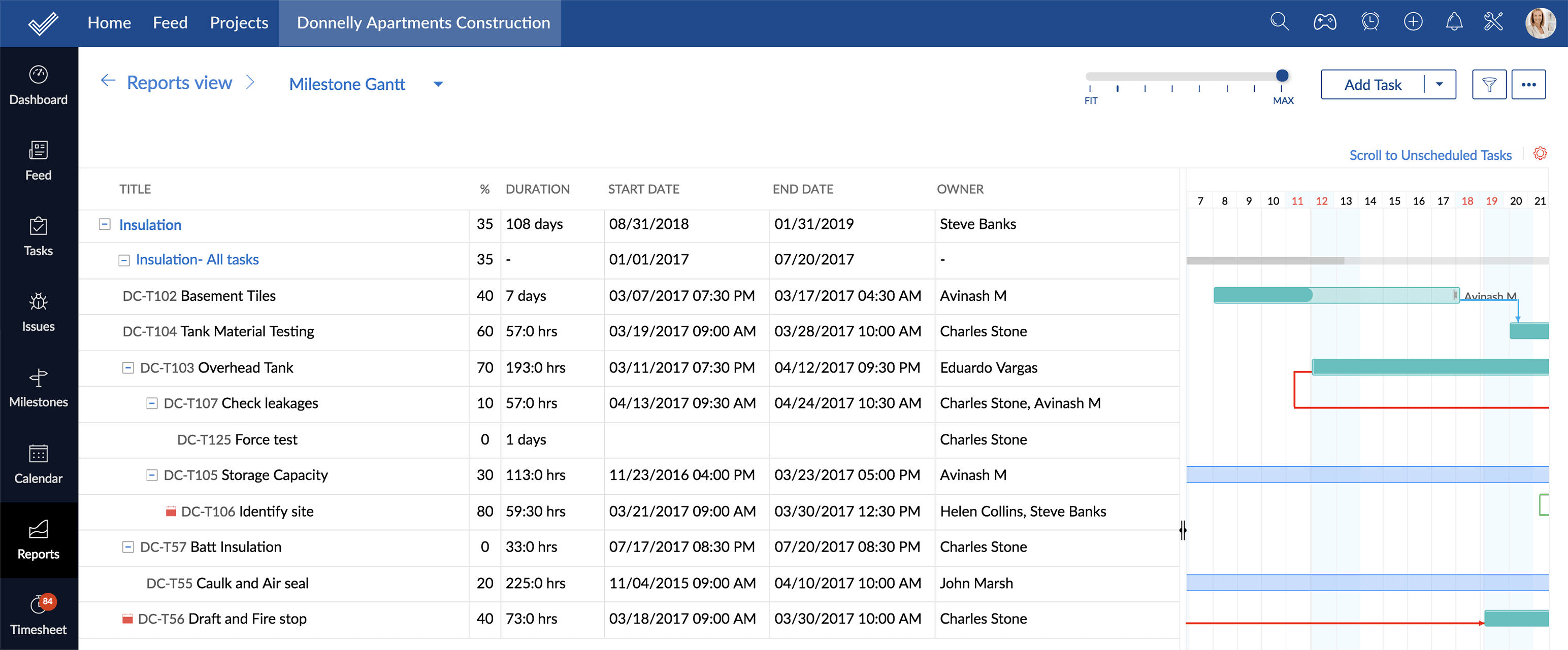Collapse DC-T105 Storage Capacity subtasks
The height and width of the screenshot is (650, 1568).
click(x=152, y=475)
